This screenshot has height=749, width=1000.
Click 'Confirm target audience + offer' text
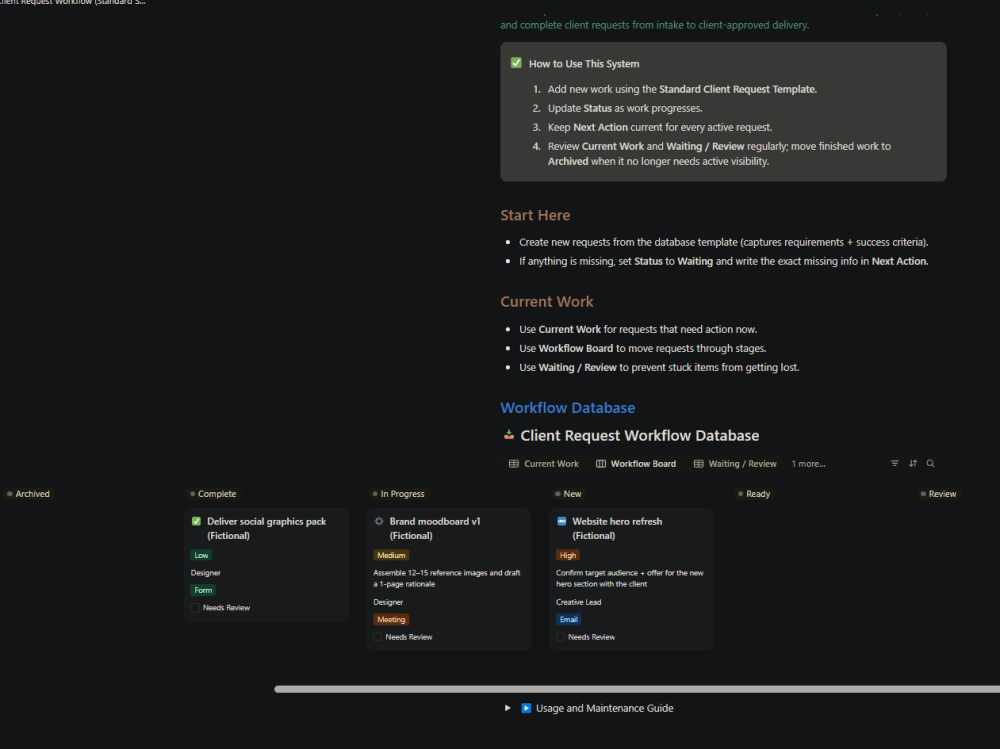(x=629, y=579)
